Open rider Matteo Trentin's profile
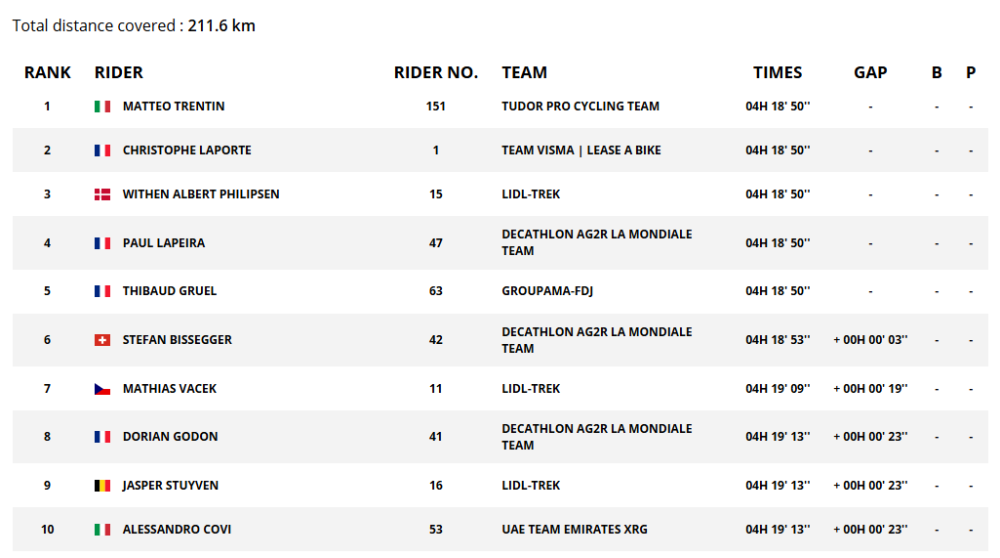Screen dimensions: 1000x558 pyautogui.click(x=173, y=106)
